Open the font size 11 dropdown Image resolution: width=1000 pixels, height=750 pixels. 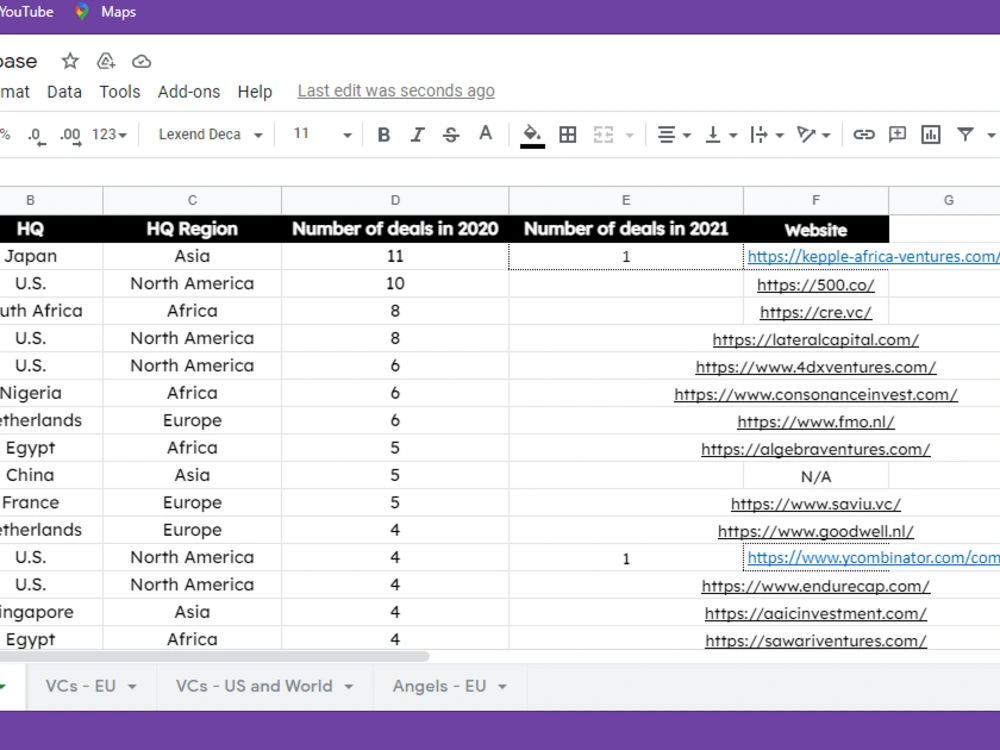(x=322, y=135)
